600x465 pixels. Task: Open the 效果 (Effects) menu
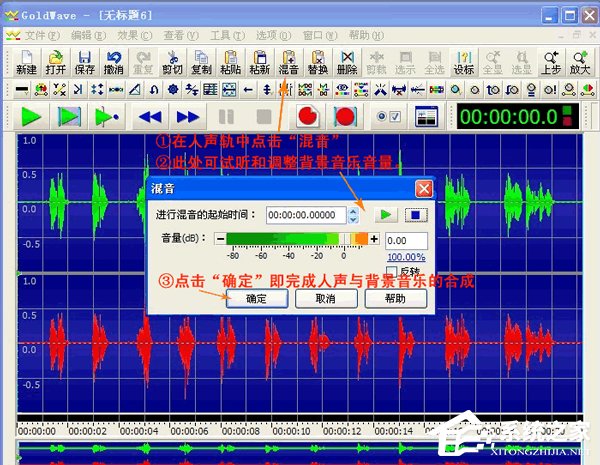(x=128, y=35)
